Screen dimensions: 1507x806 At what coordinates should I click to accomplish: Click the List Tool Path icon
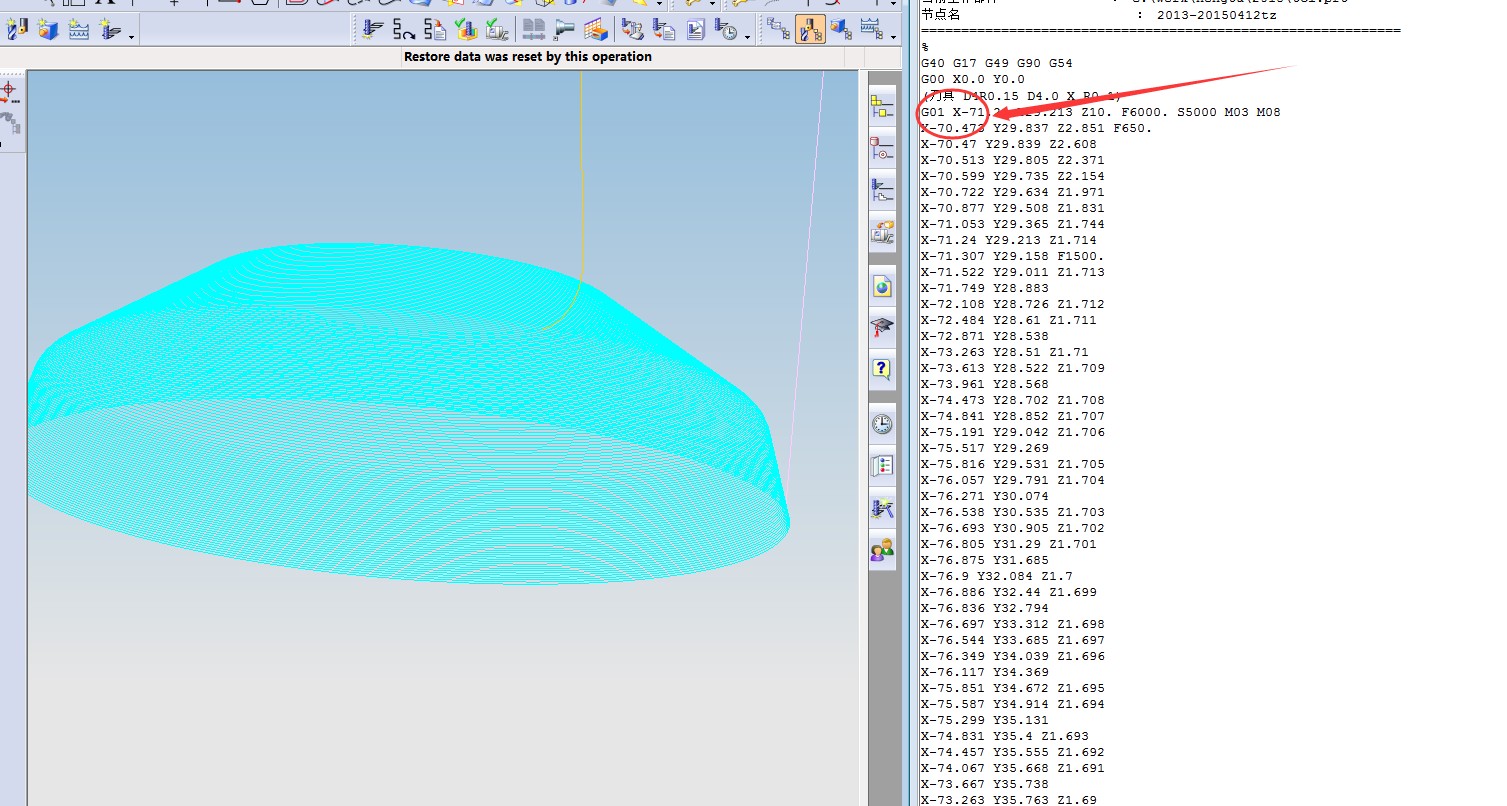[435, 30]
